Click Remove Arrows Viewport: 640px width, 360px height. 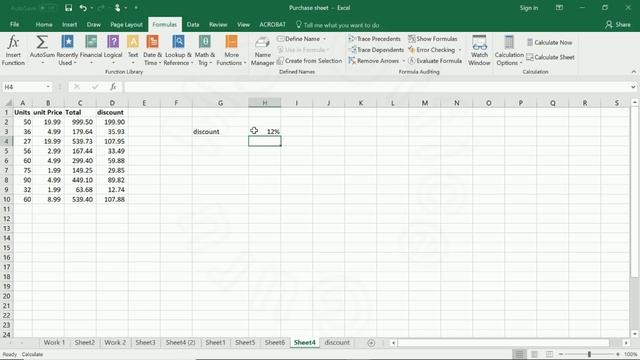tap(373, 61)
